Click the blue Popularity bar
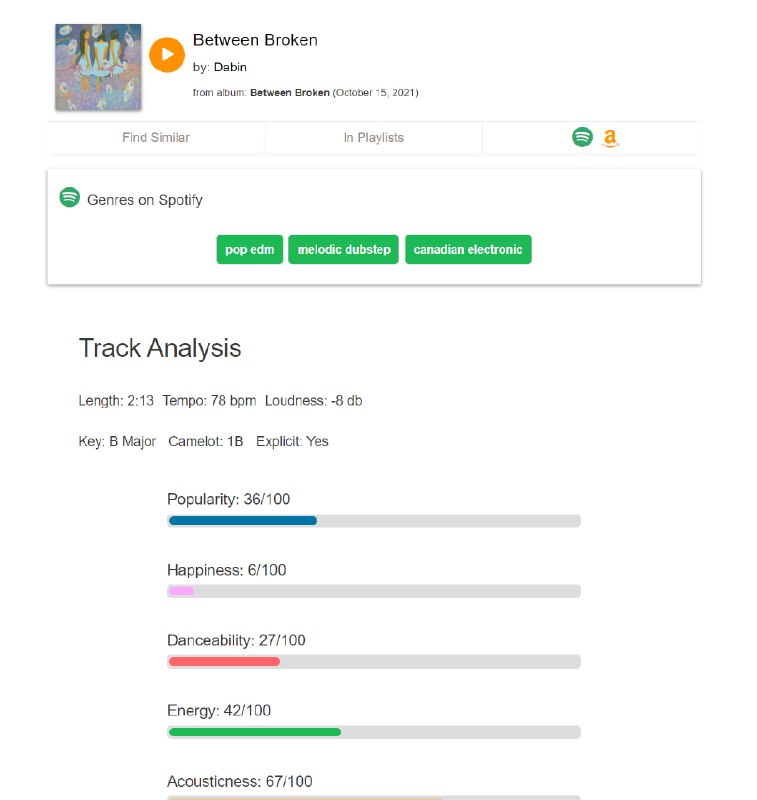 [x=243, y=520]
